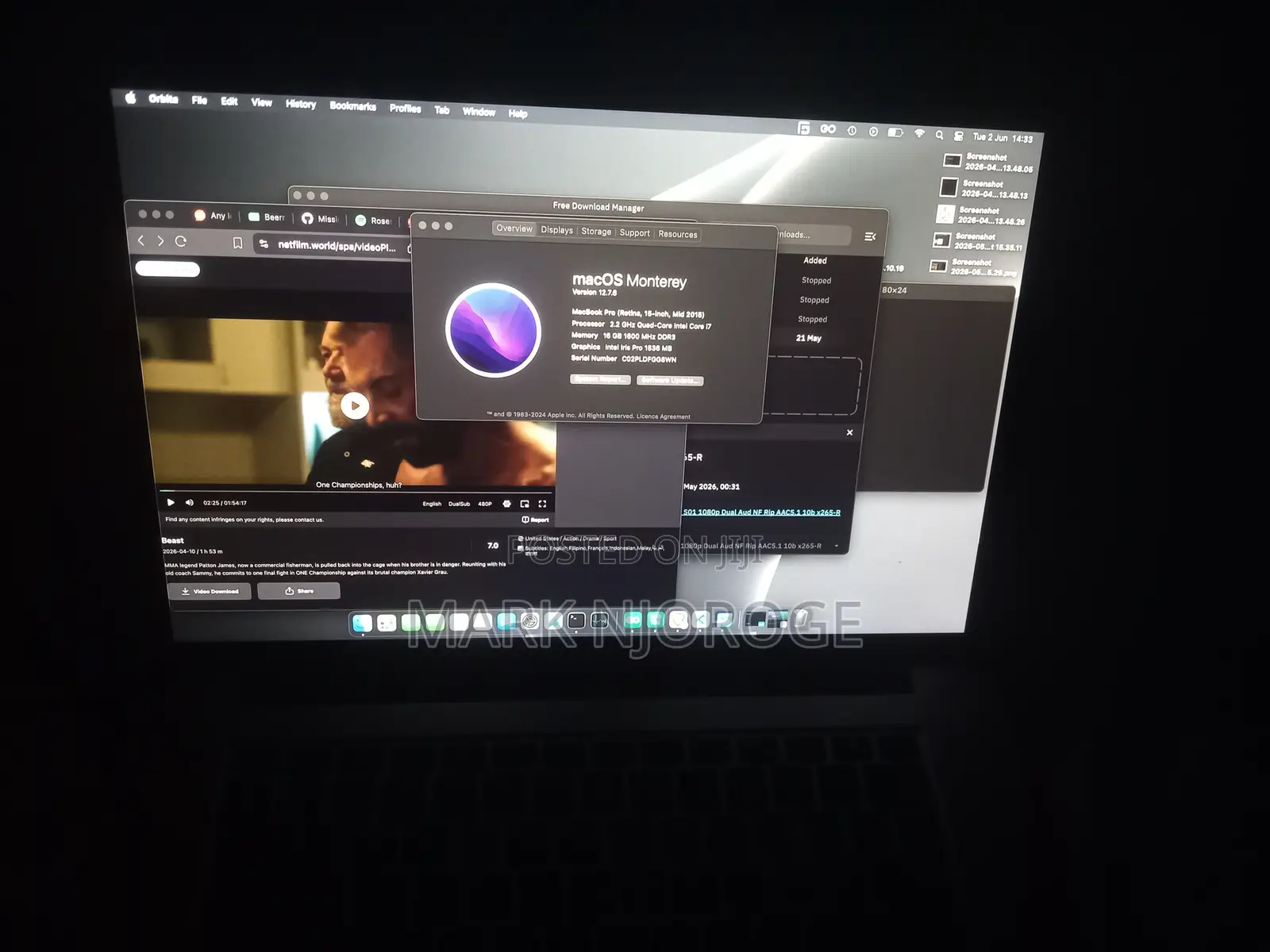1270x952 pixels.
Task: Open the Licence Agreement link
Action: tap(664, 416)
